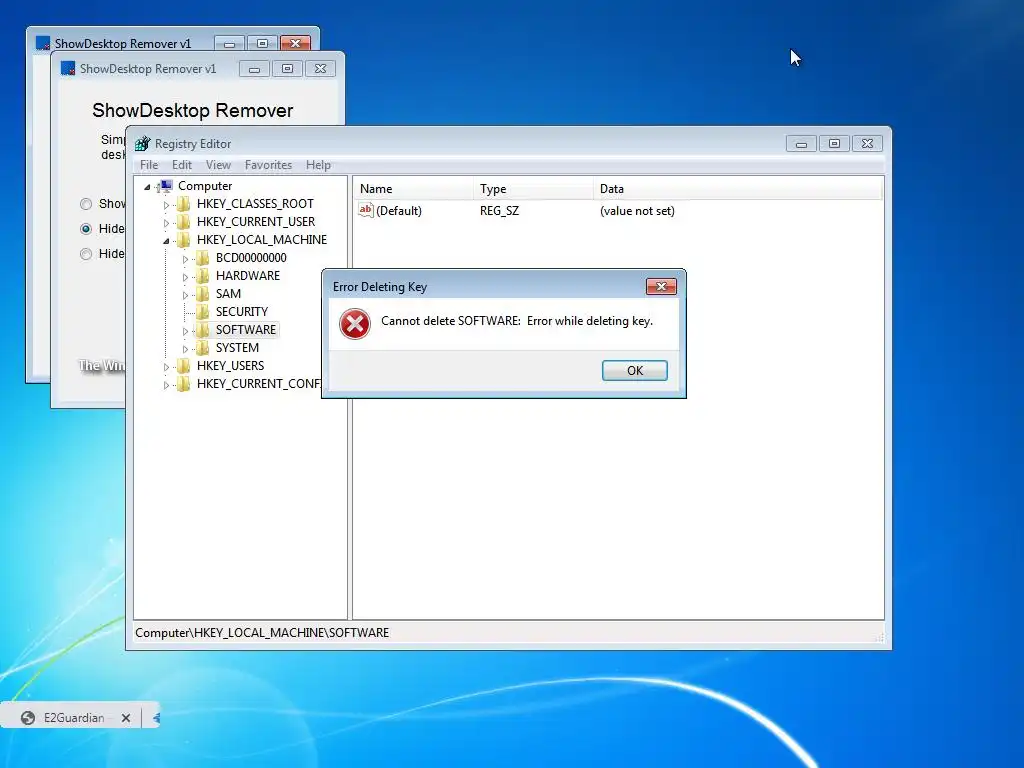Click HKEY_USERS tree label
The height and width of the screenshot is (768, 1024).
coord(230,366)
